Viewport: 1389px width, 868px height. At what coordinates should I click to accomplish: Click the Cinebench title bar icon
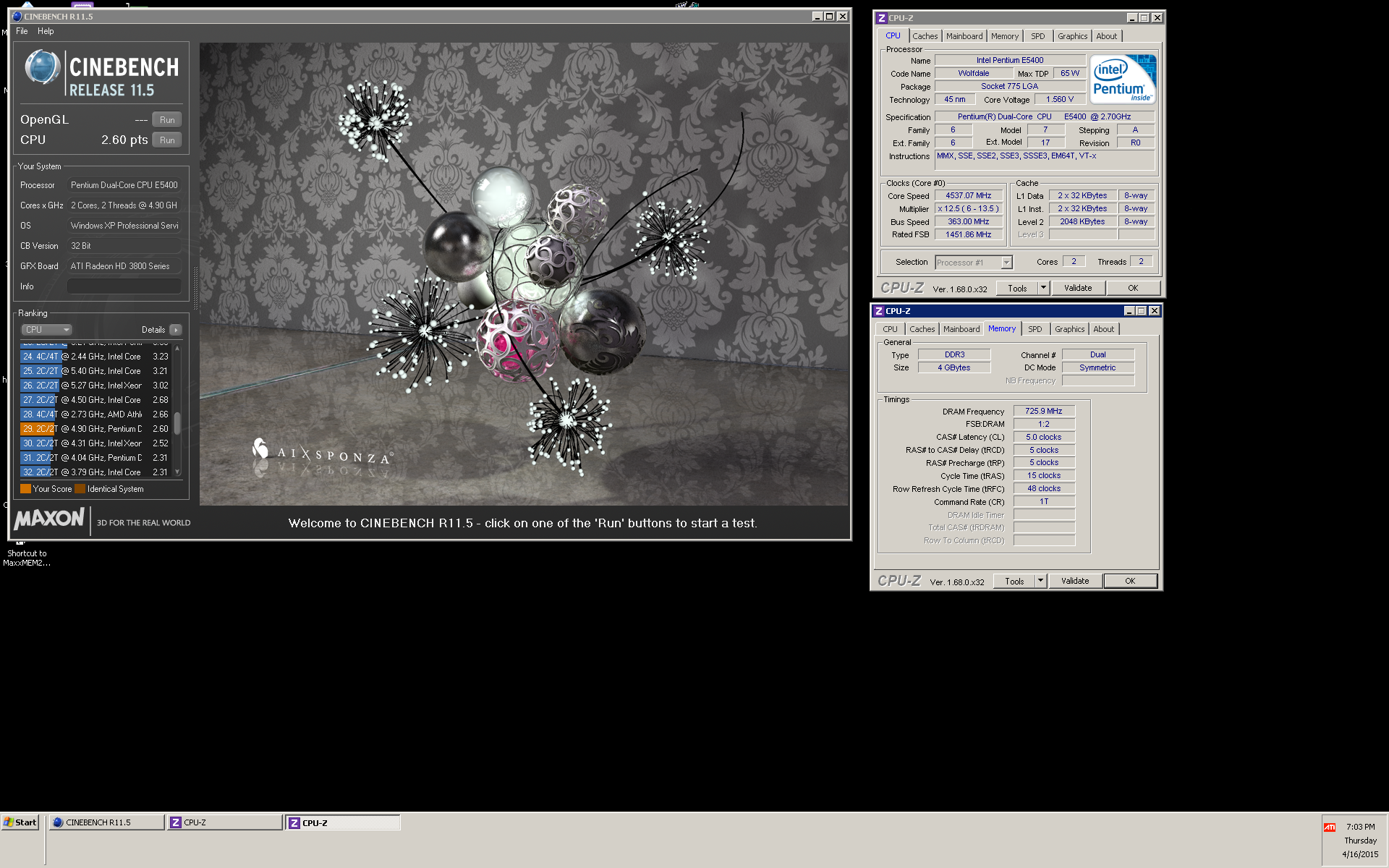tap(17, 17)
